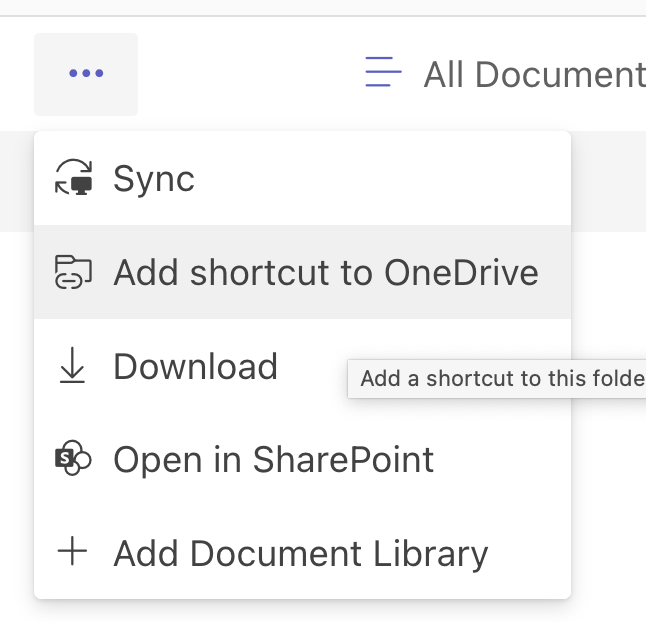Choose Open in SharePoint
Screen dimensions: 646x622
coord(302,459)
